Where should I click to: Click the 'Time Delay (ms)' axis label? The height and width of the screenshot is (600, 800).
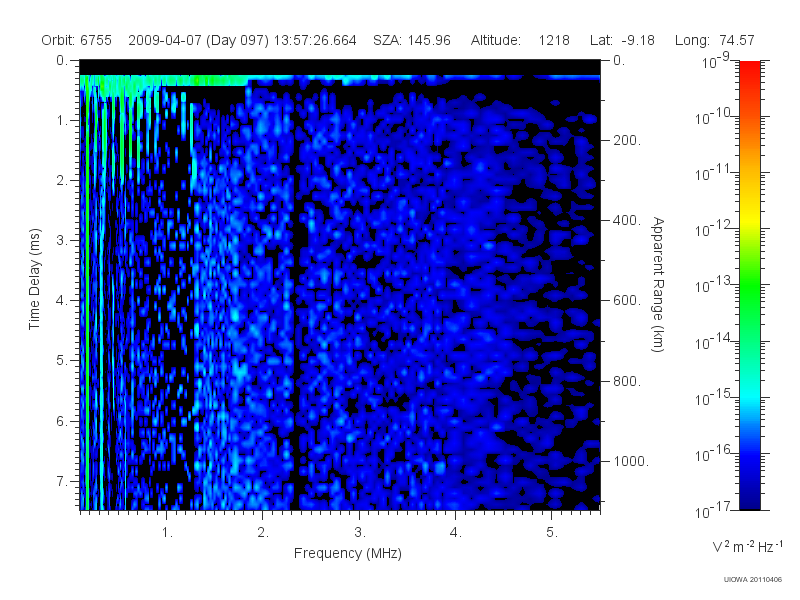tap(34, 279)
